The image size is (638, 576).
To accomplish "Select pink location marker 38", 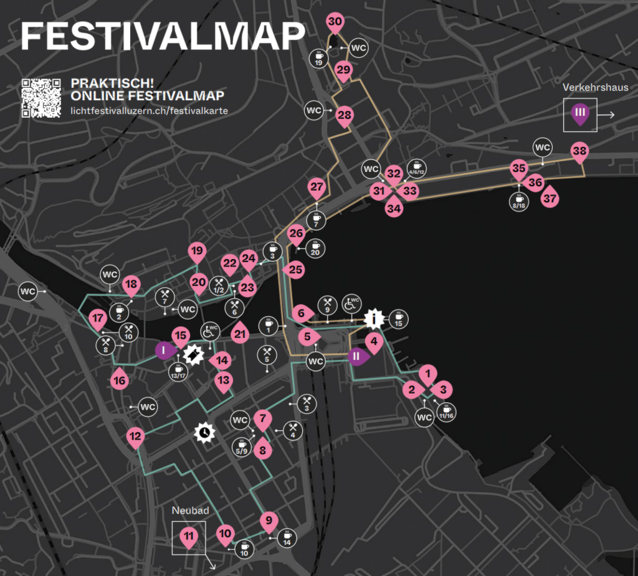I will point(580,153).
